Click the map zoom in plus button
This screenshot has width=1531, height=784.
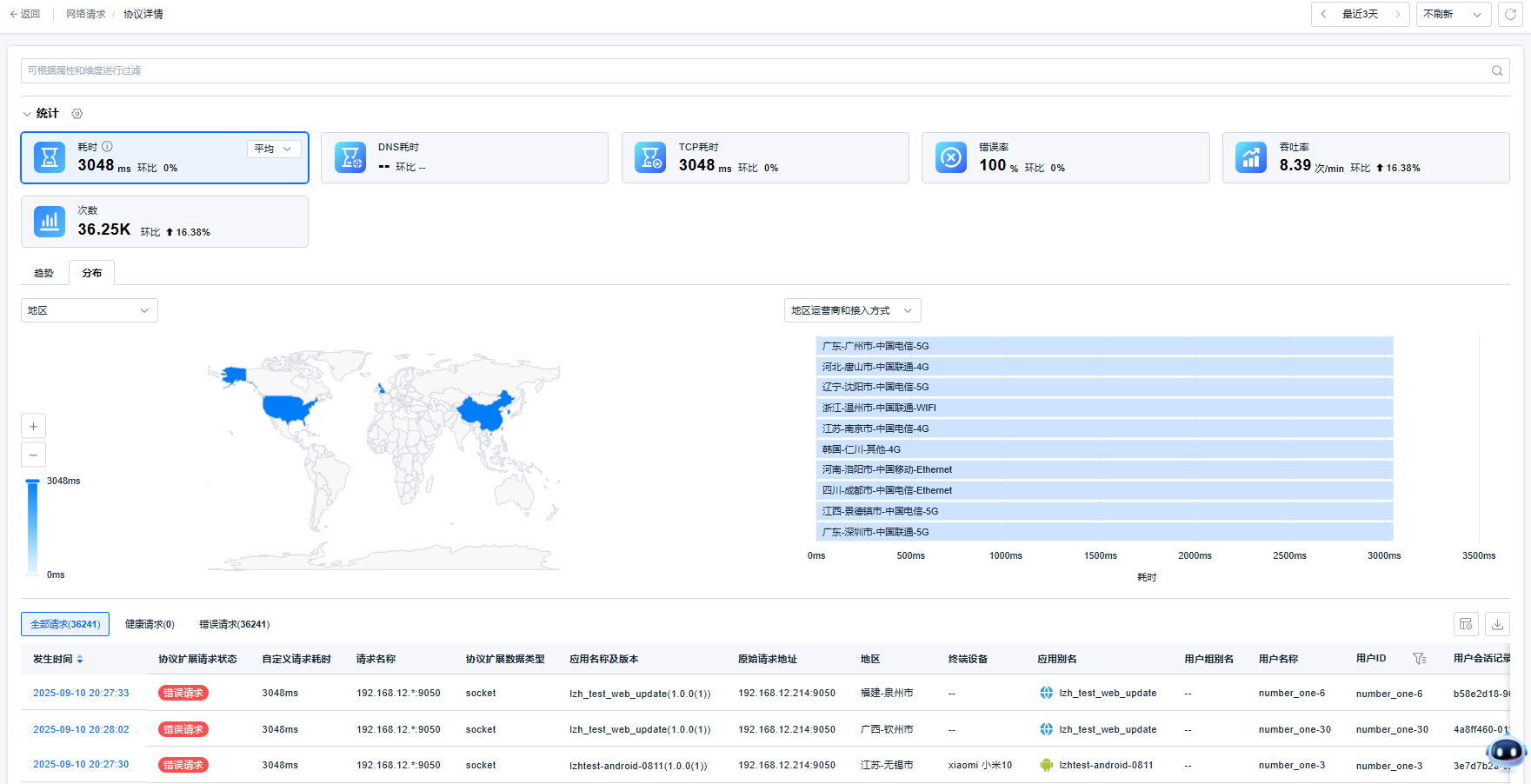pos(33,426)
